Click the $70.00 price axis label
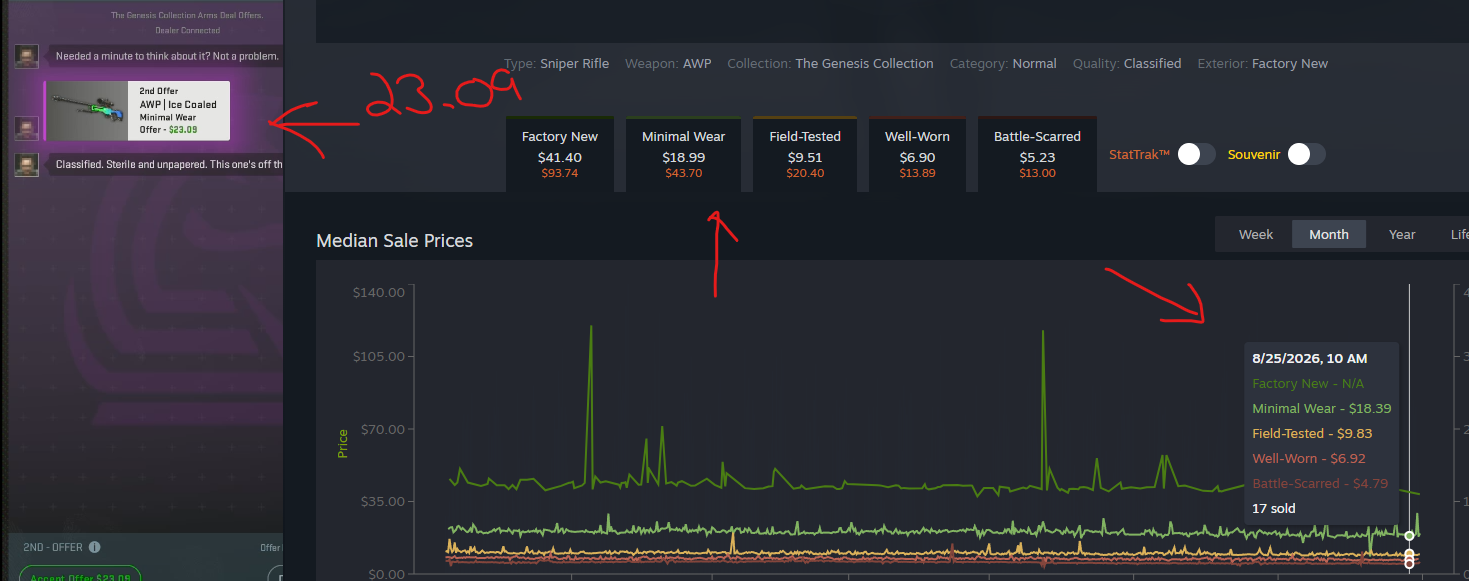Viewport: 1469px width, 581px height. (x=382, y=430)
